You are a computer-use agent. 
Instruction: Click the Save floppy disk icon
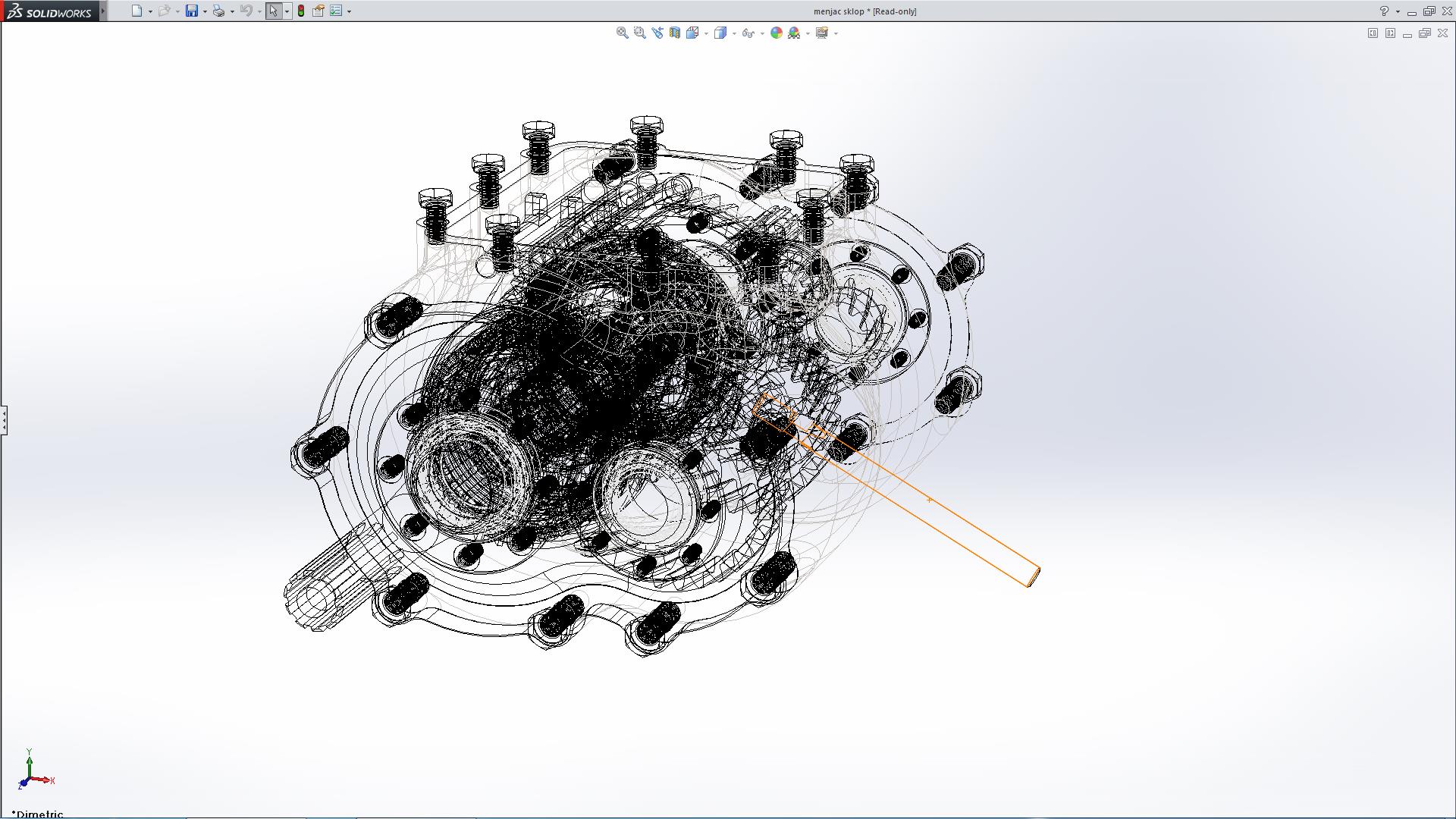192,11
